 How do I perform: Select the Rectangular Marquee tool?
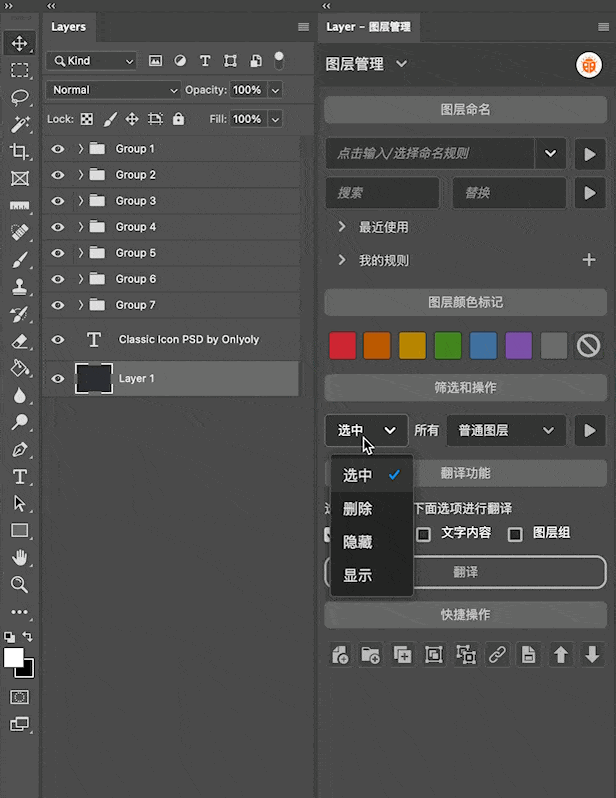pos(19,70)
